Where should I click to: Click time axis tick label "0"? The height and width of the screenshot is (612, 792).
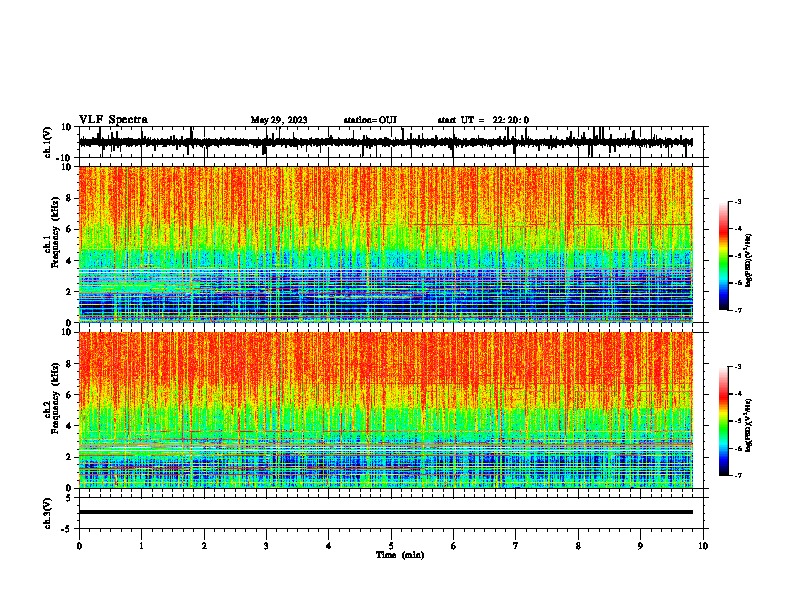(79, 546)
